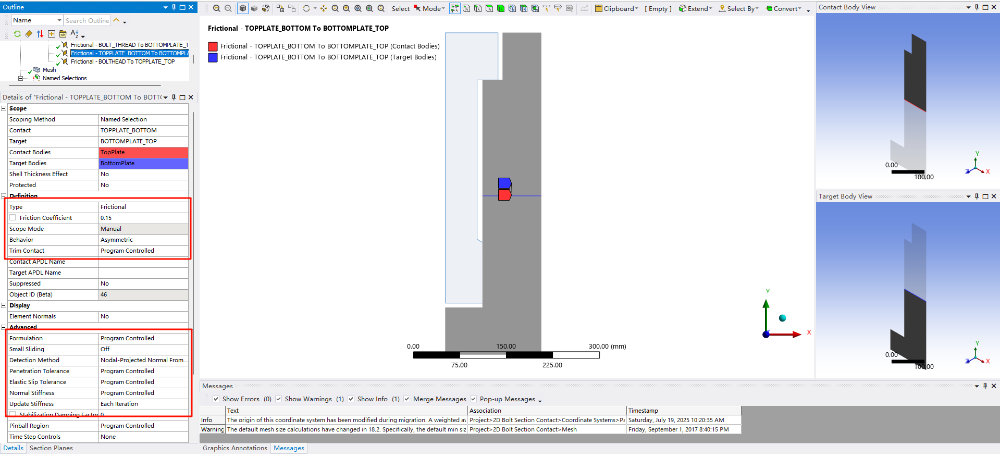Select the Named Selections tree item
This screenshot has width=1000, height=454.
[64, 78]
